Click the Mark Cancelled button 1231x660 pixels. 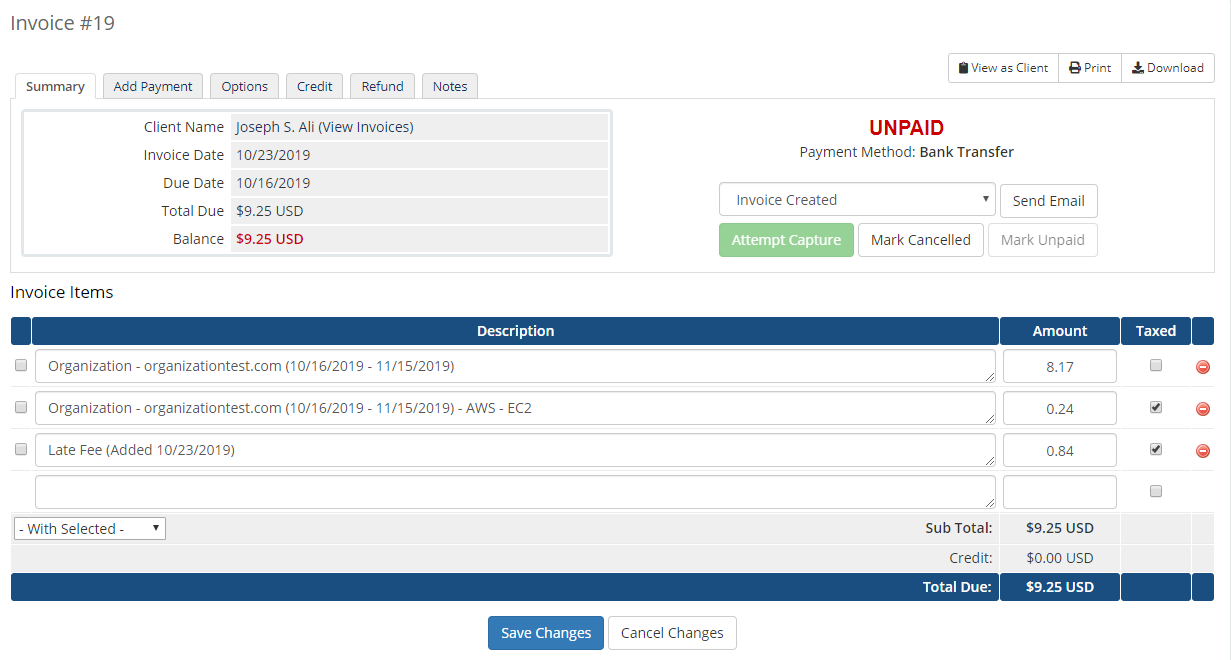tap(920, 240)
